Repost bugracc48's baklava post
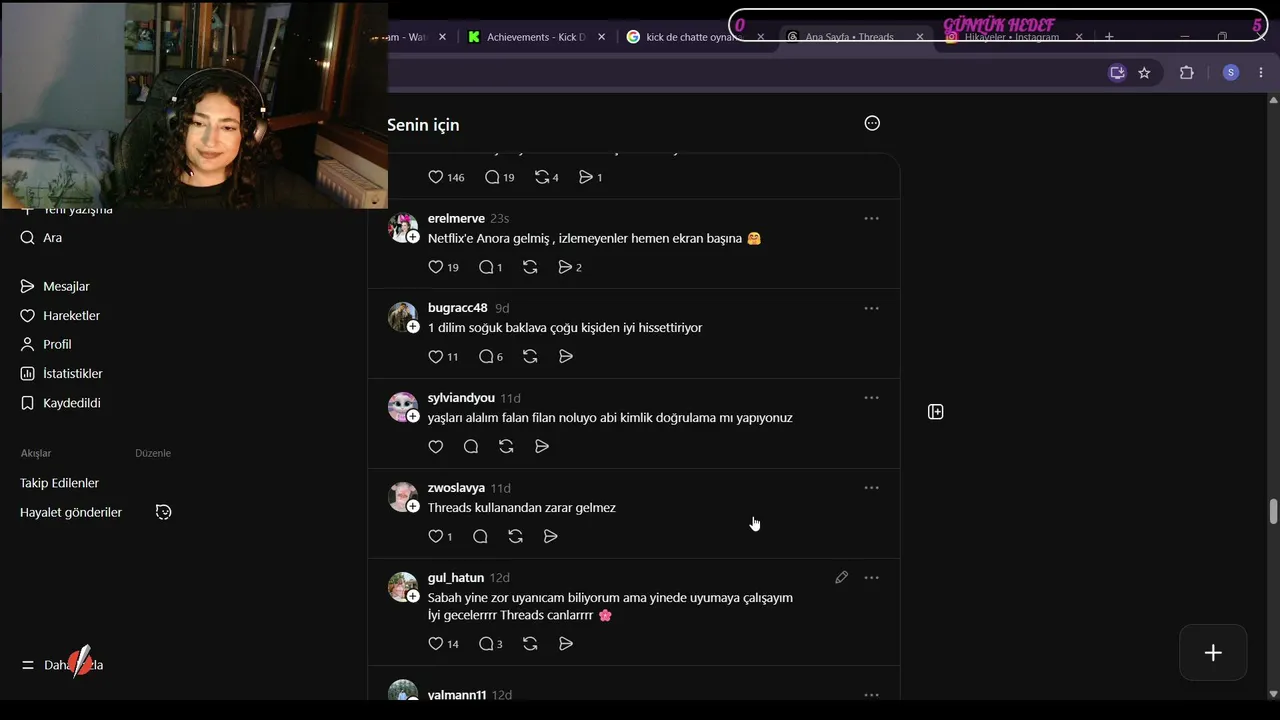This screenshot has width=1280, height=720. (x=530, y=357)
